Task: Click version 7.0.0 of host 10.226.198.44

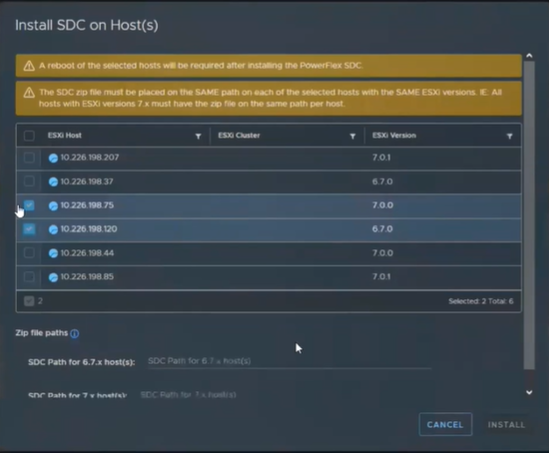Action: pos(382,253)
